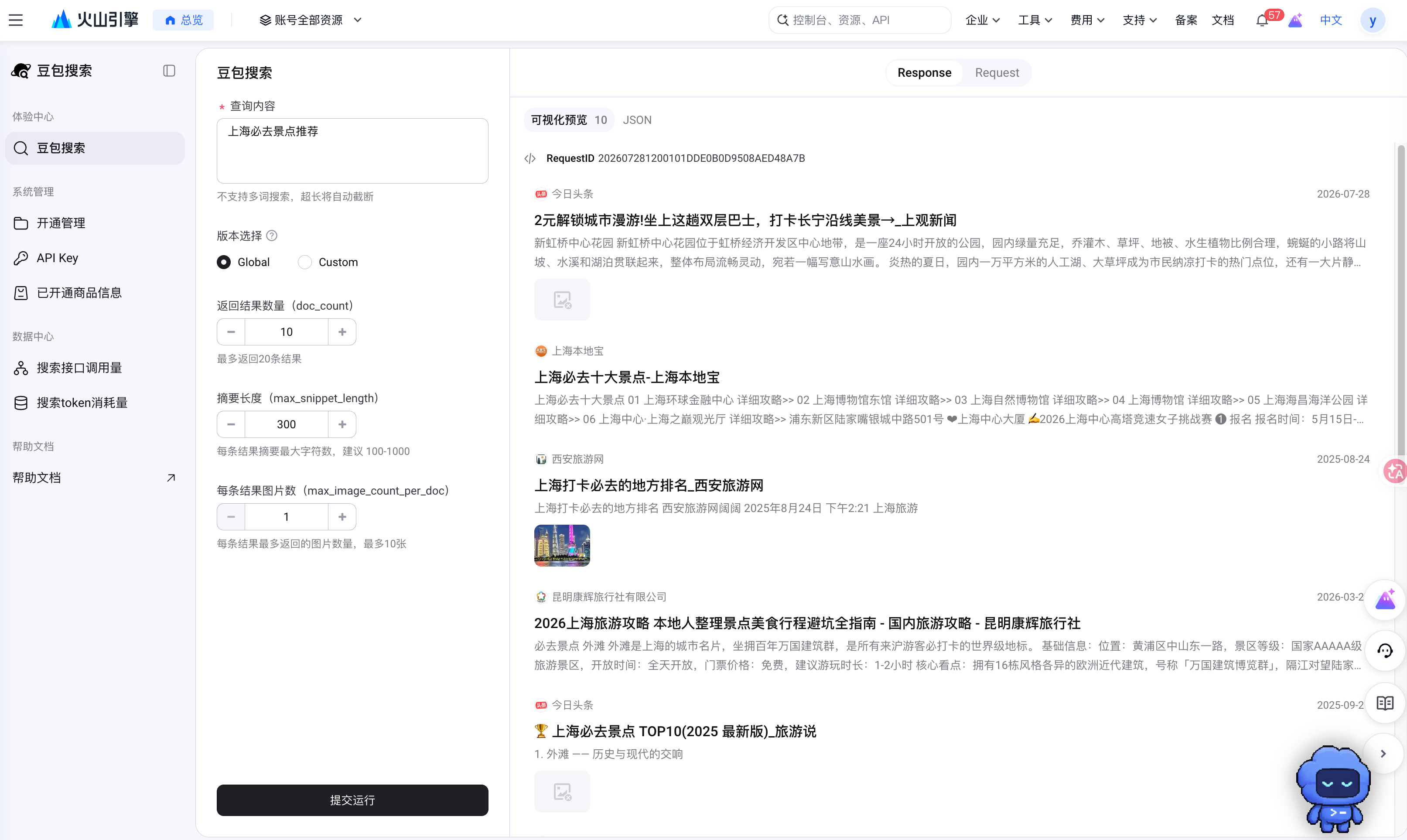Increase doc_count with plus button
Screen dimensions: 1407x840
[342, 332]
